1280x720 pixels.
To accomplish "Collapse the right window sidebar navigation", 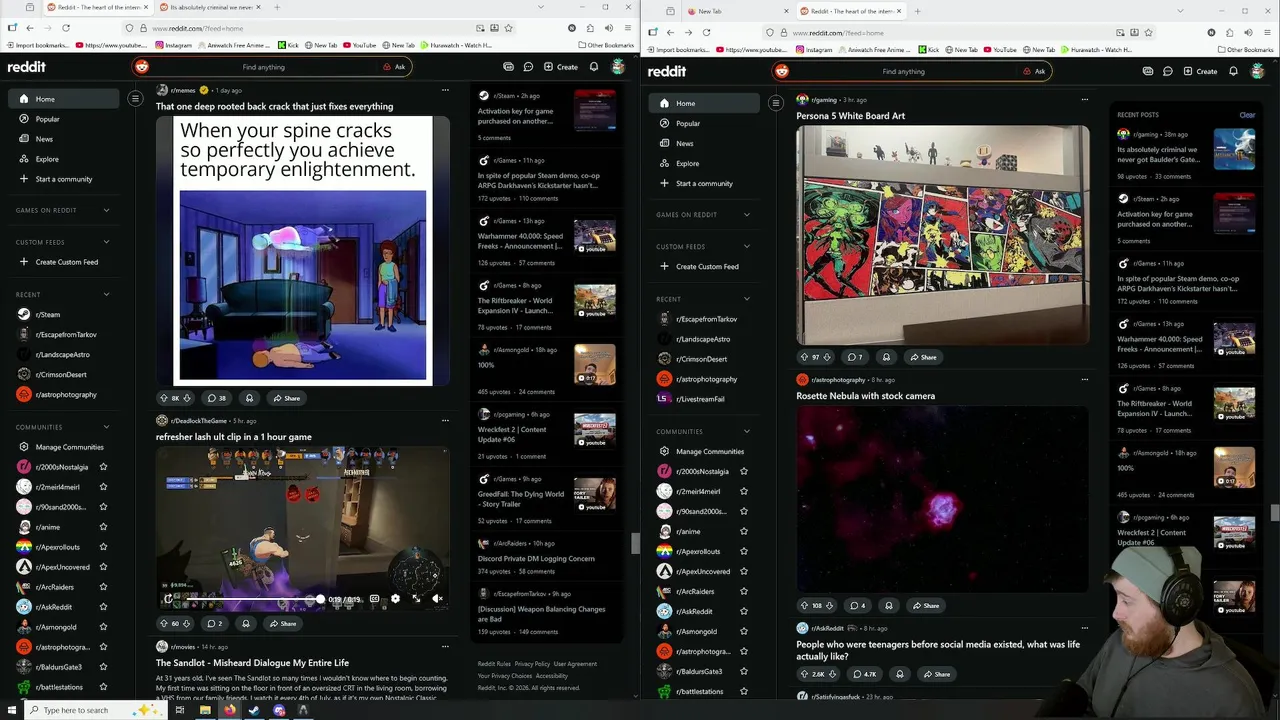I will click(775, 103).
